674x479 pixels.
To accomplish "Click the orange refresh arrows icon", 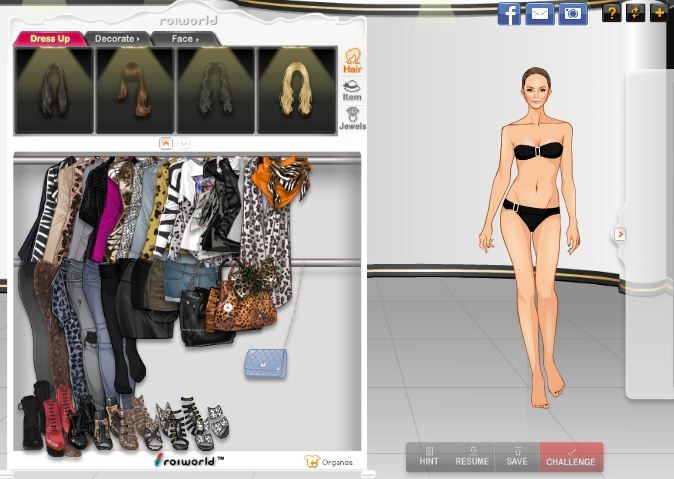I will pos(635,13).
